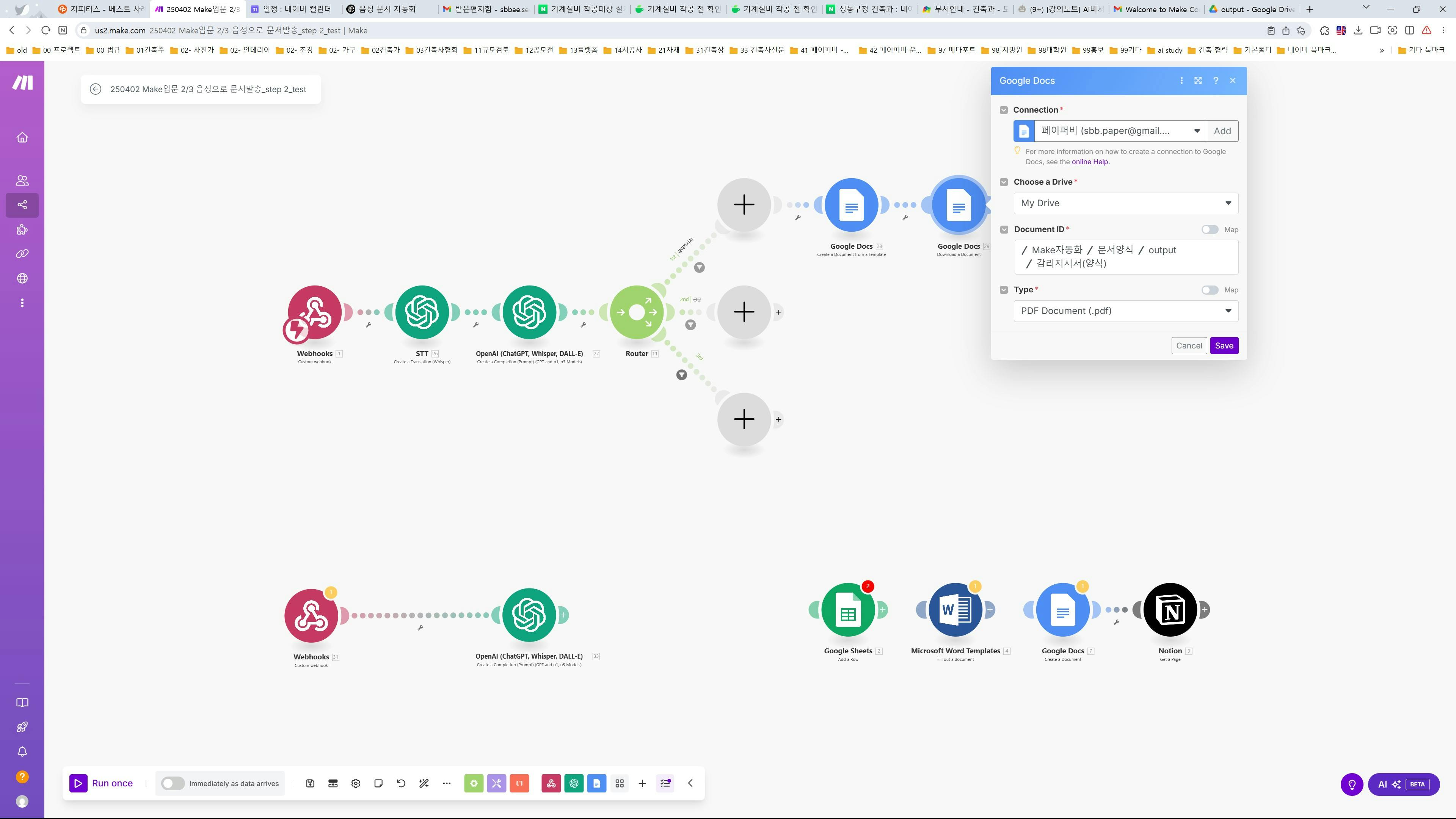1456x819 pixels.
Task: Click the save scenario disk icon
Action: [310, 783]
